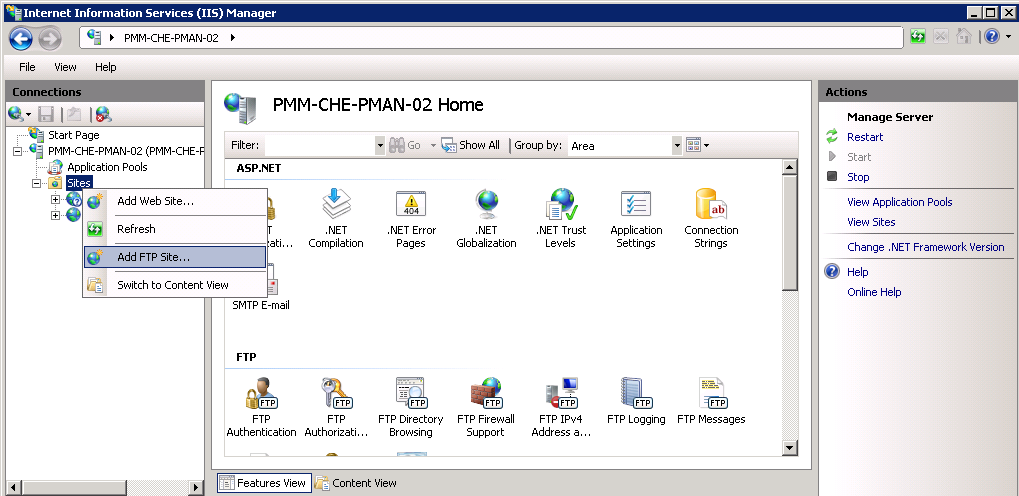Open FTP Logging feature

636,401
